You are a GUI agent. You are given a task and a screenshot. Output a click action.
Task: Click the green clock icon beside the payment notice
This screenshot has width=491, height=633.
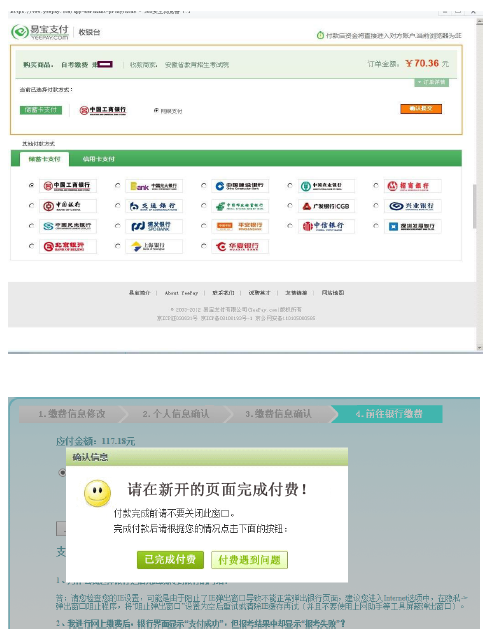point(320,35)
